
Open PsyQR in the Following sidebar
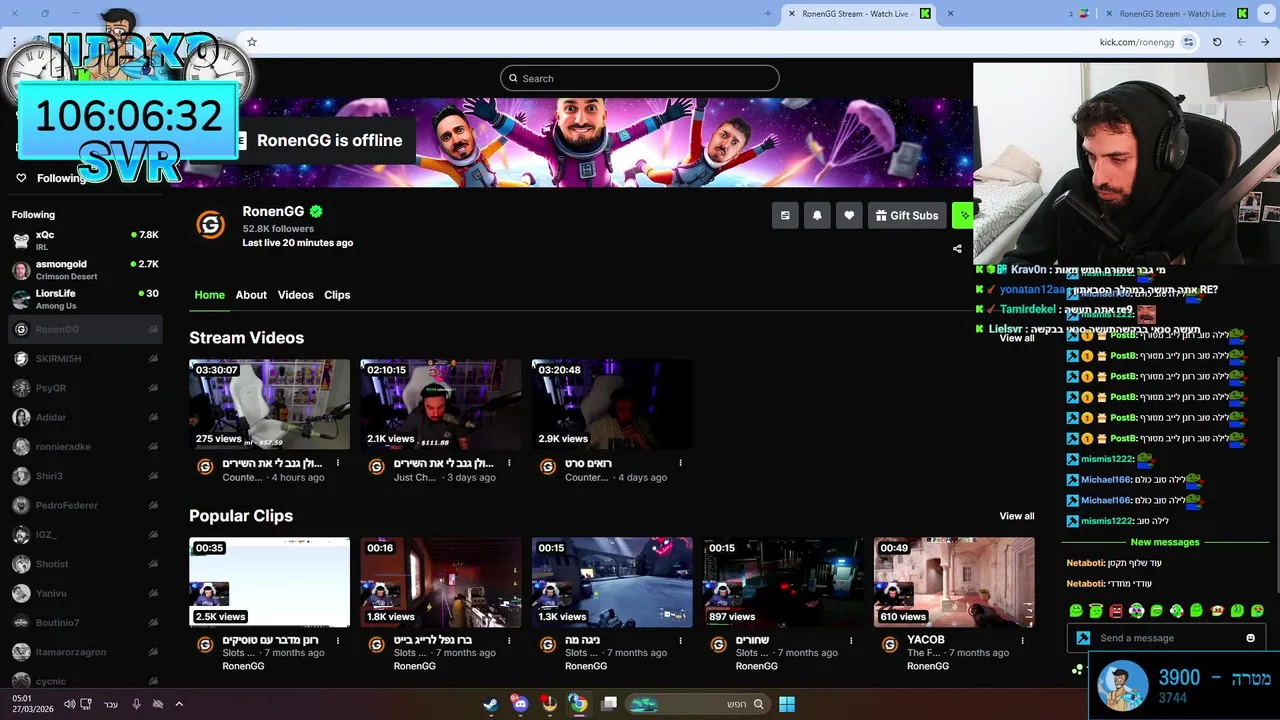click(x=85, y=387)
